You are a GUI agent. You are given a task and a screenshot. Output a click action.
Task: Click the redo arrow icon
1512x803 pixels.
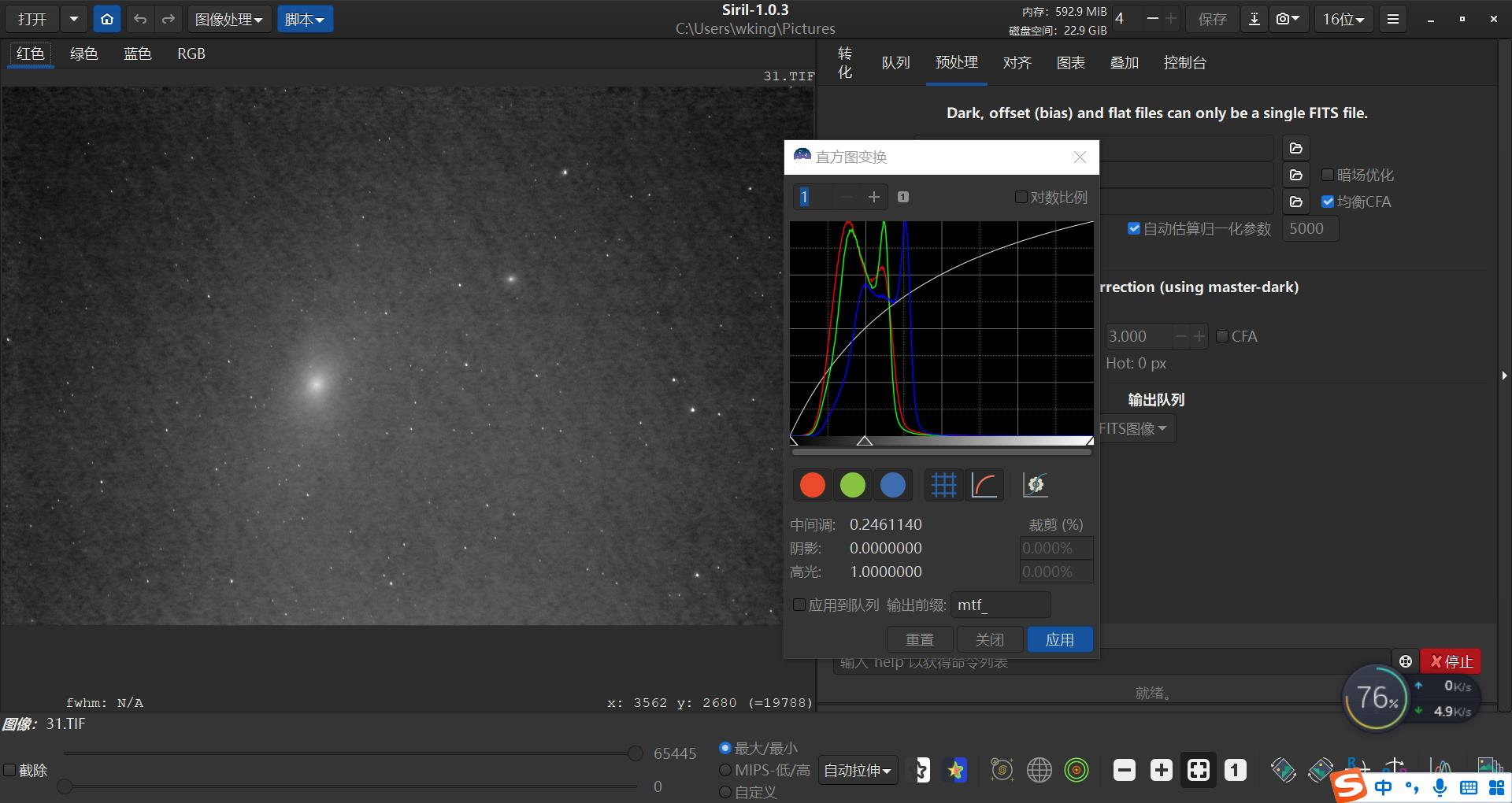click(168, 19)
